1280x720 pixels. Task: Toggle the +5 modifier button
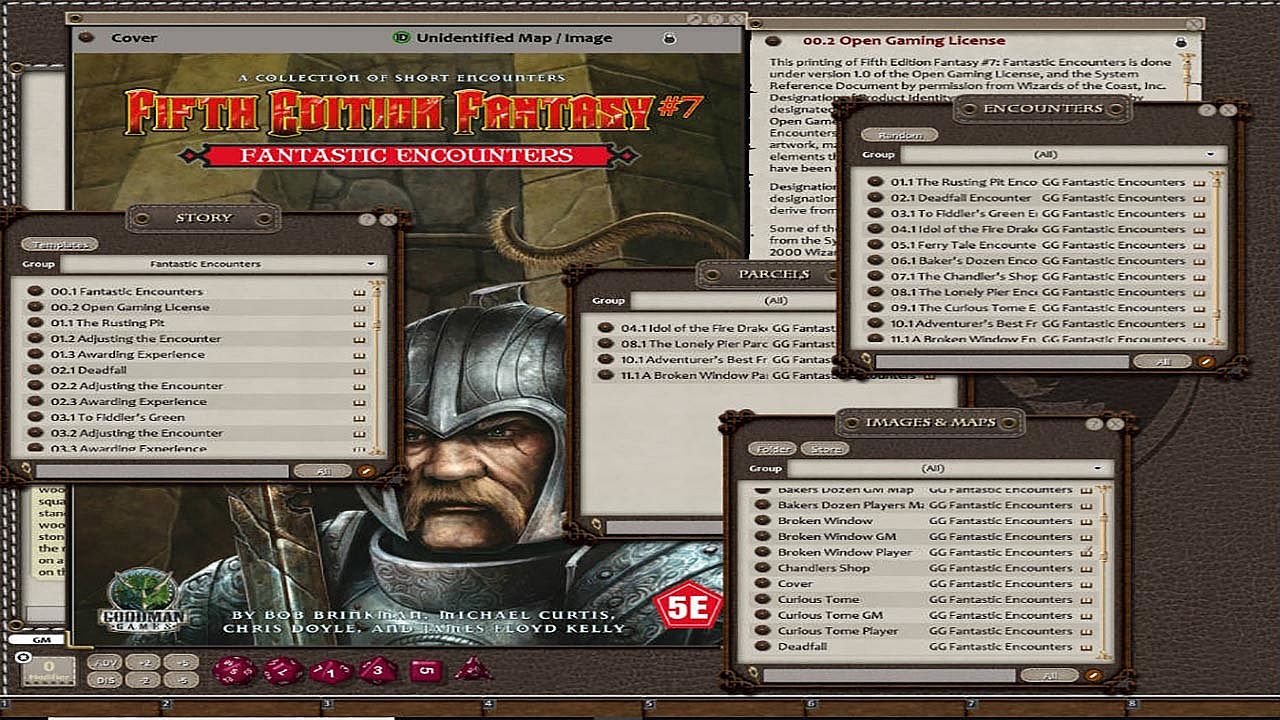pos(181,662)
